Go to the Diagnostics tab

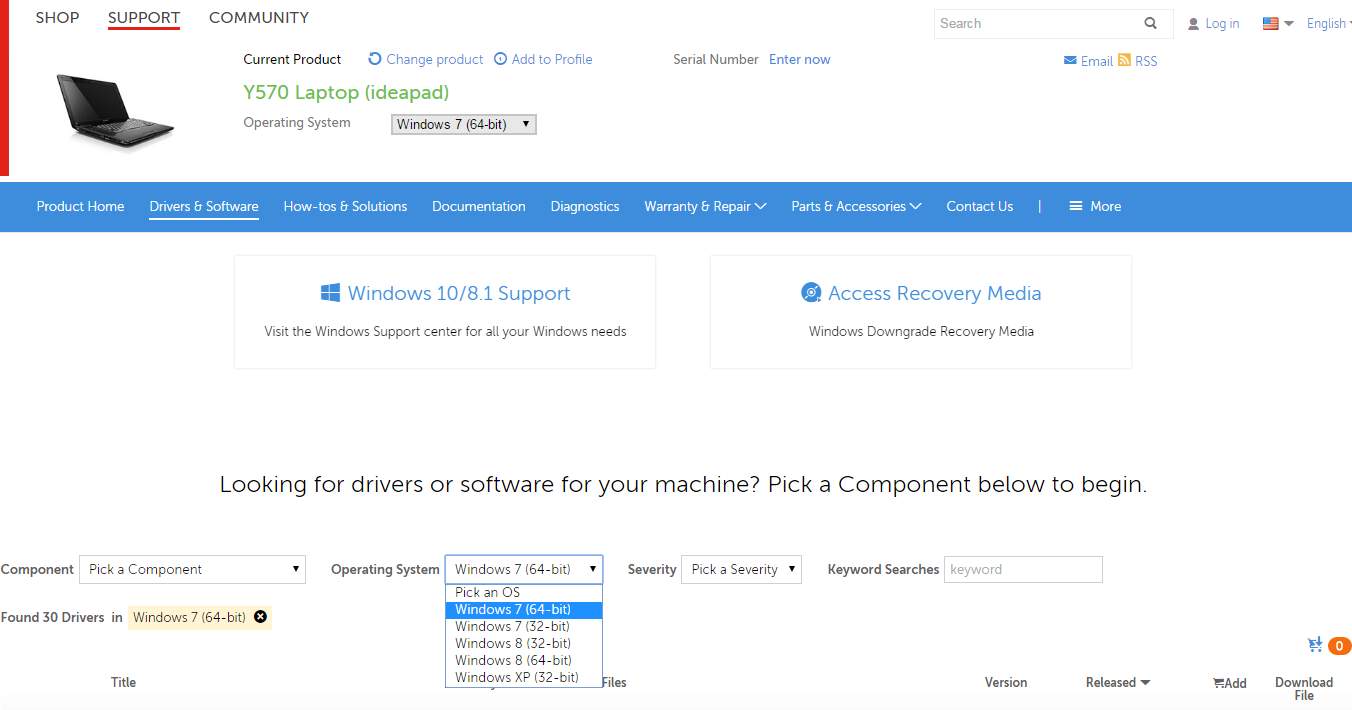(x=584, y=206)
